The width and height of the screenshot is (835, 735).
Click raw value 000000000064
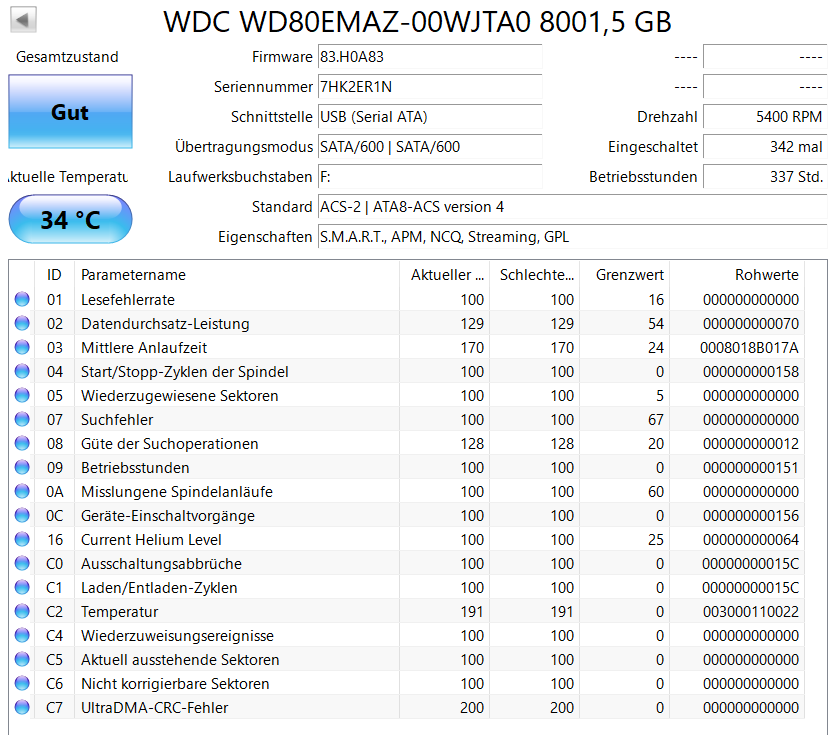(751, 539)
